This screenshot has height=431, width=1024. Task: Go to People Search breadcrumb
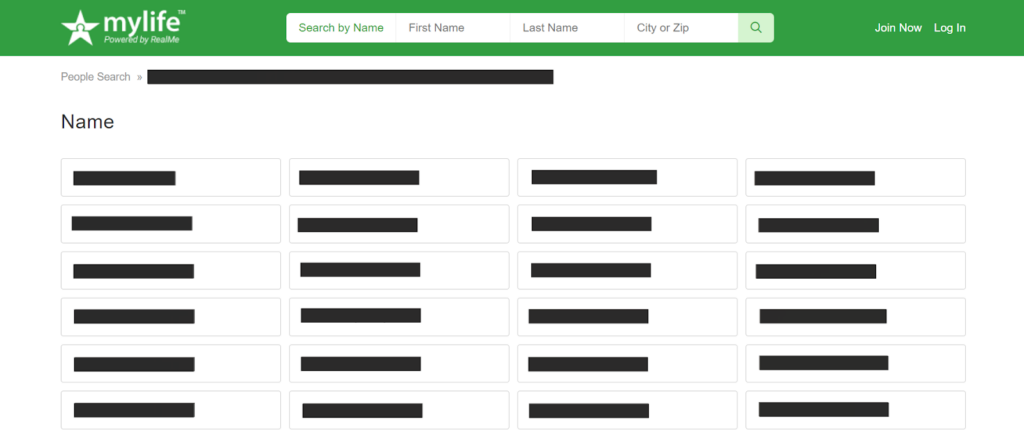pyautogui.click(x=95, y=77)
